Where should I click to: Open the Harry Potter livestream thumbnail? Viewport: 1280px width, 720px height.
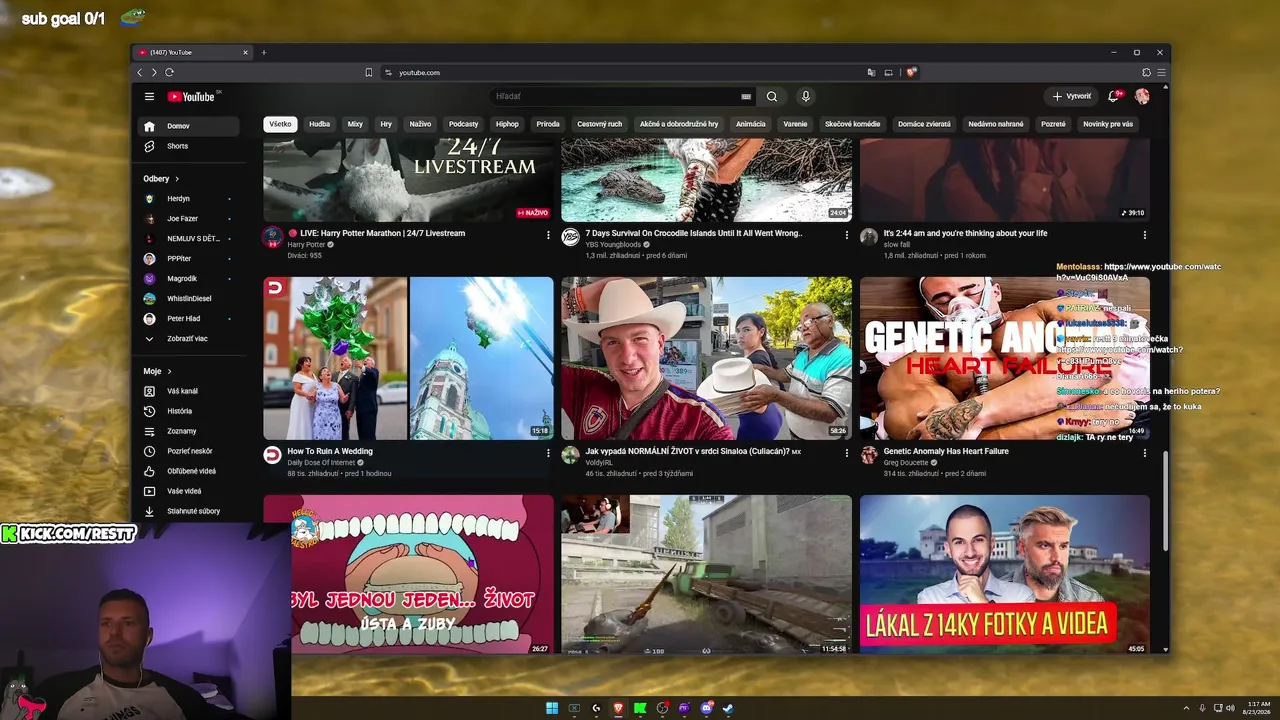tap(408, 180)
